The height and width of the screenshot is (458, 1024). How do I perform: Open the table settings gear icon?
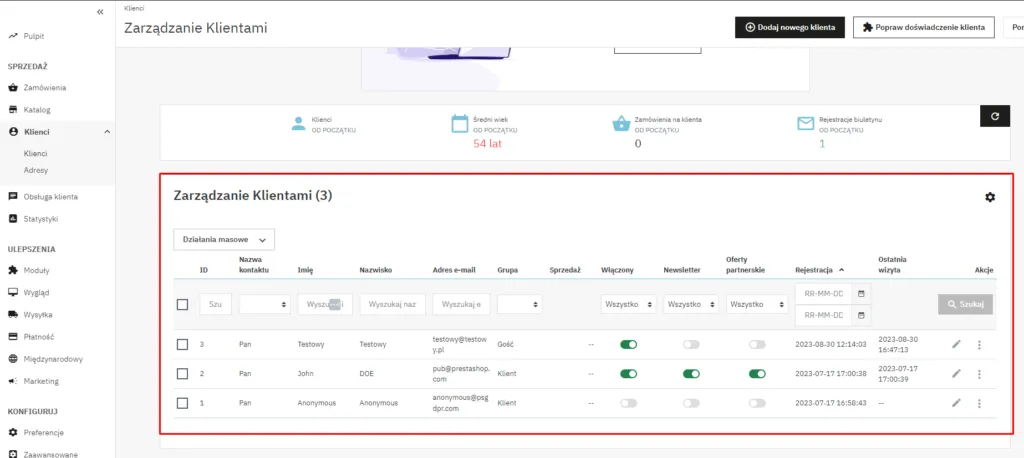990,197
